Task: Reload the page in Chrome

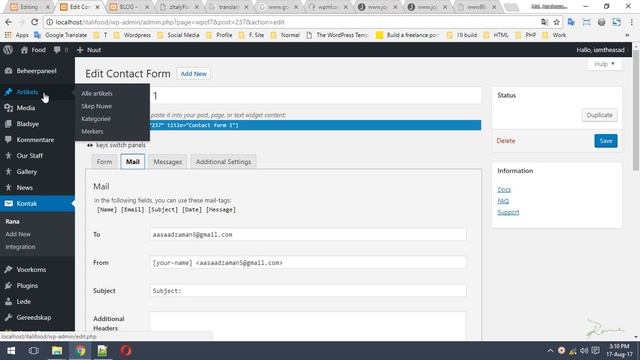Action: coord(34,22)
